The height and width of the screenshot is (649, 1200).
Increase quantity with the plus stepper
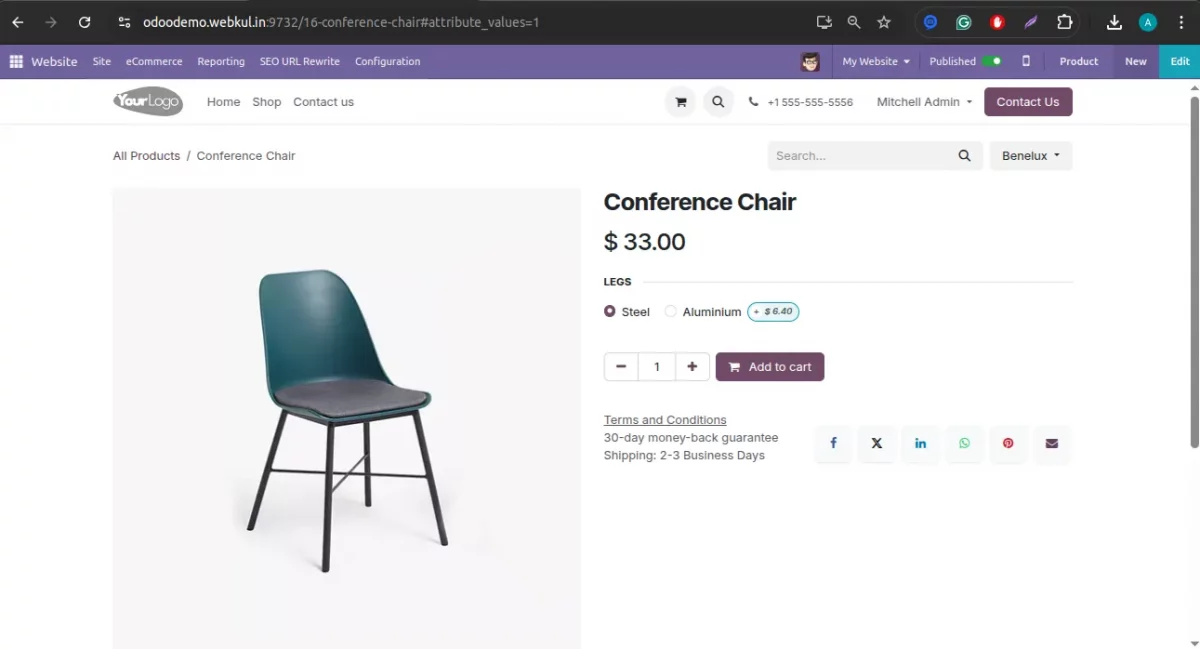[692, 366]
